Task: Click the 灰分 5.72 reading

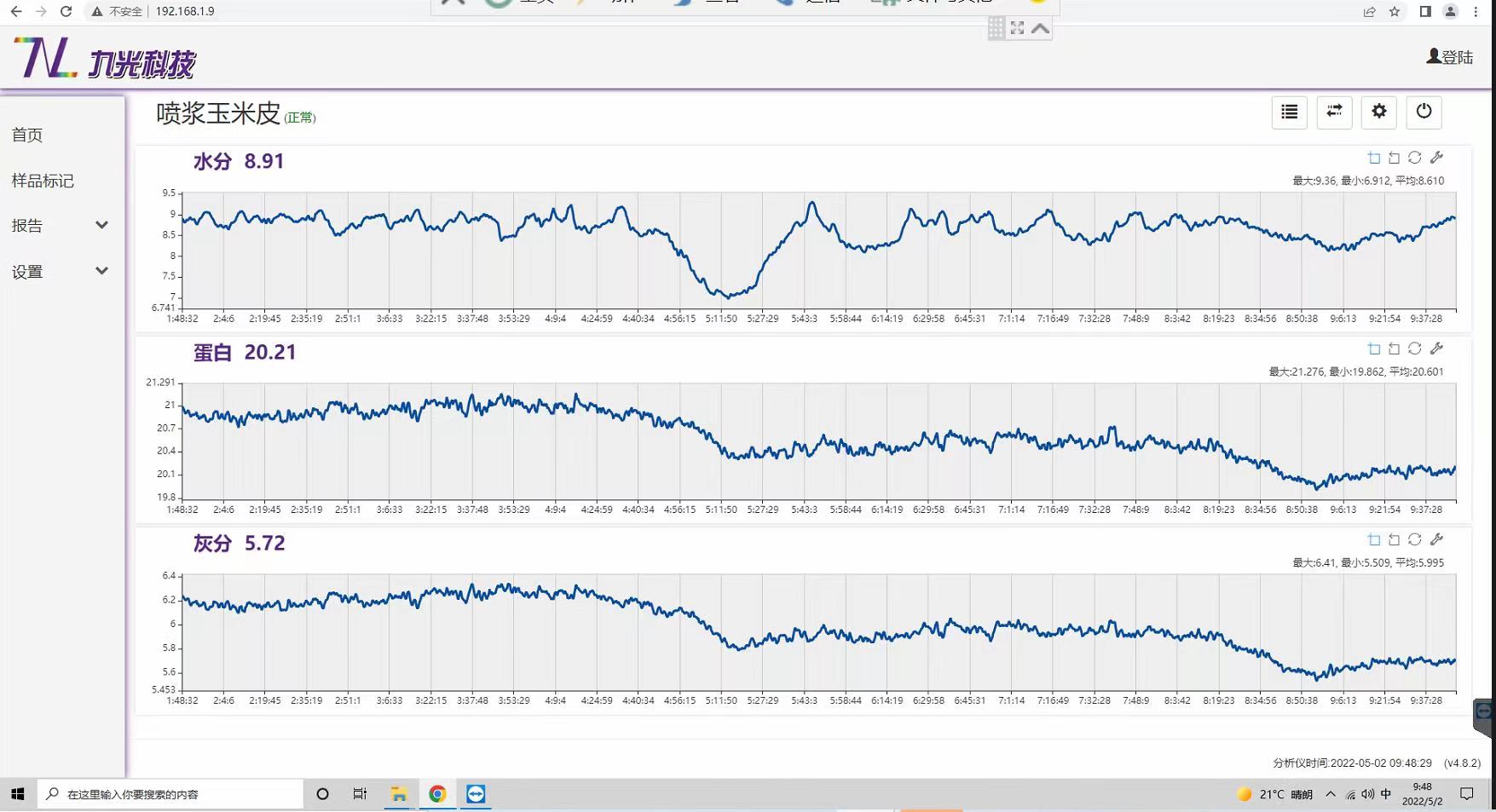Action: (240, 543)
